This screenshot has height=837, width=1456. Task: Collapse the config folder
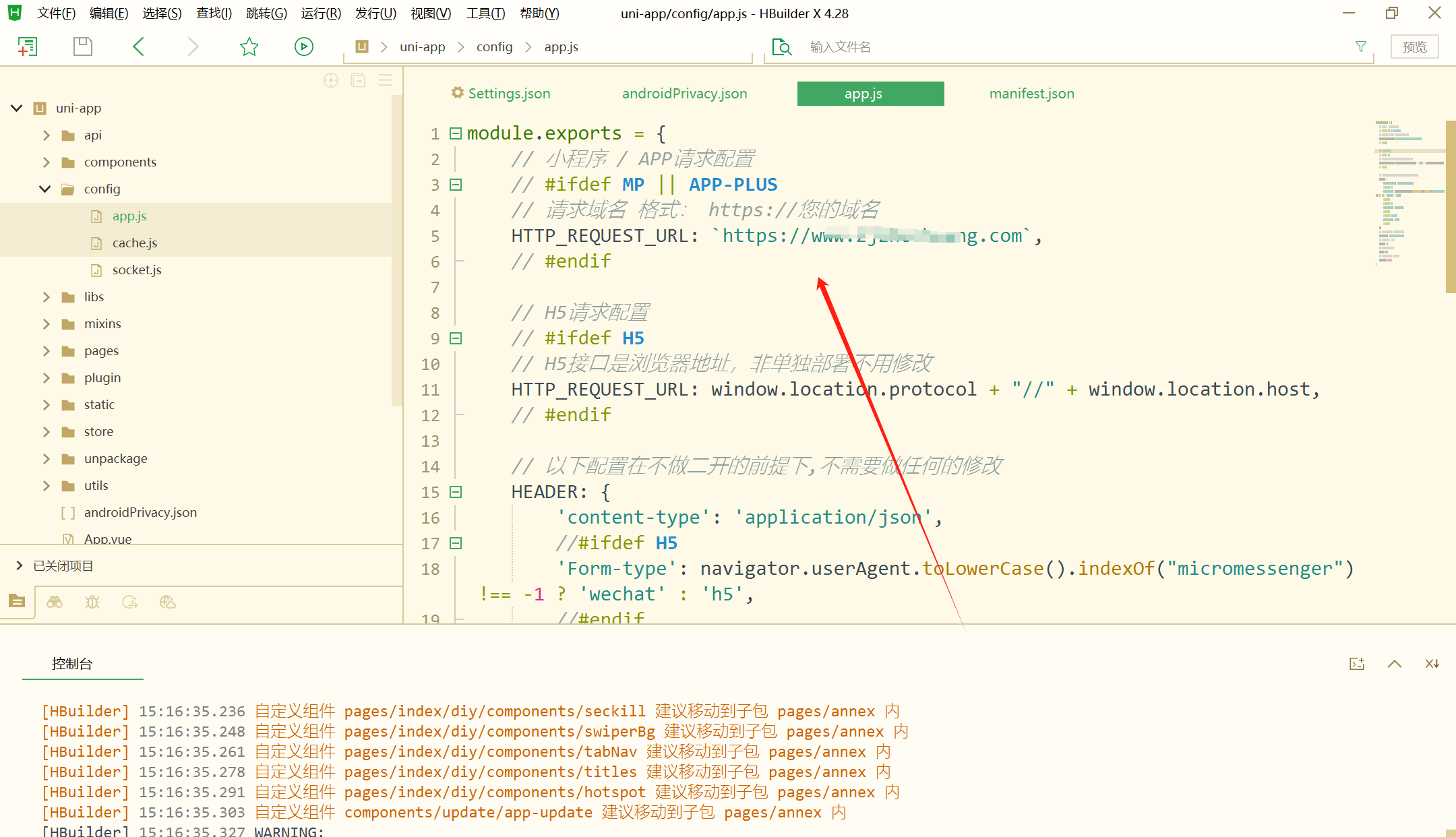click(45, 189)
